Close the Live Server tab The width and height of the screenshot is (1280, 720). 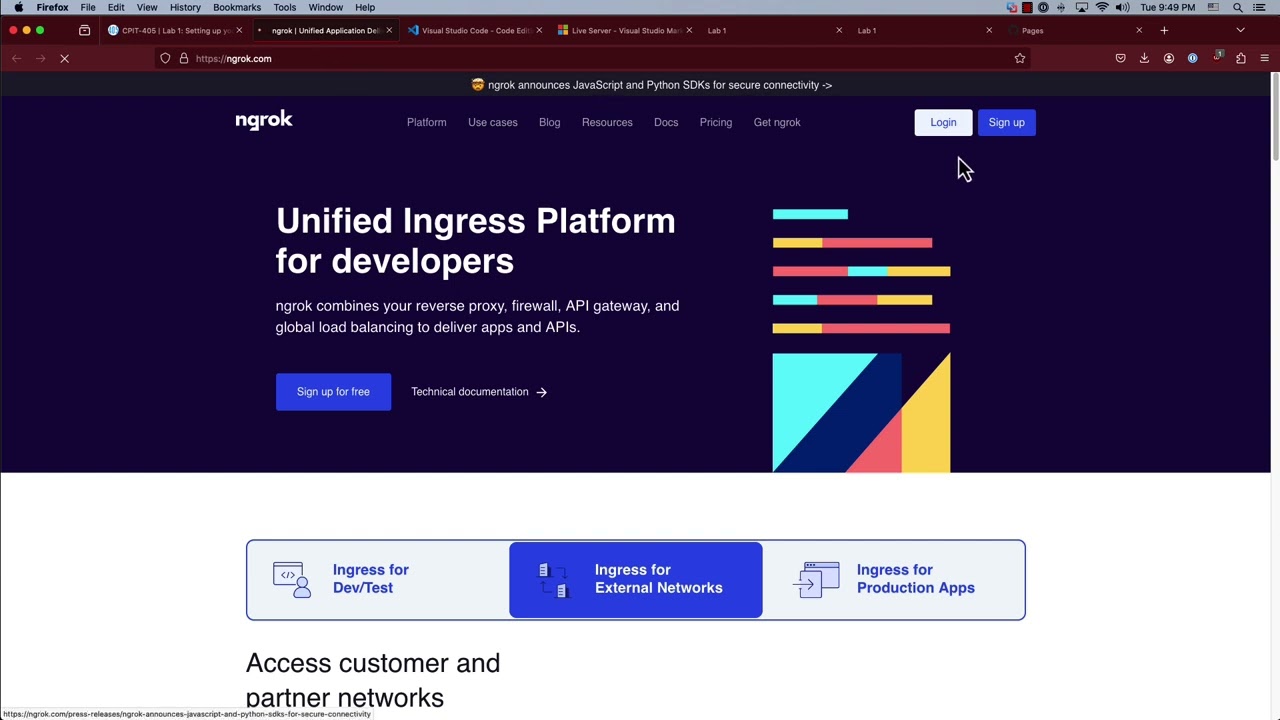689,31
